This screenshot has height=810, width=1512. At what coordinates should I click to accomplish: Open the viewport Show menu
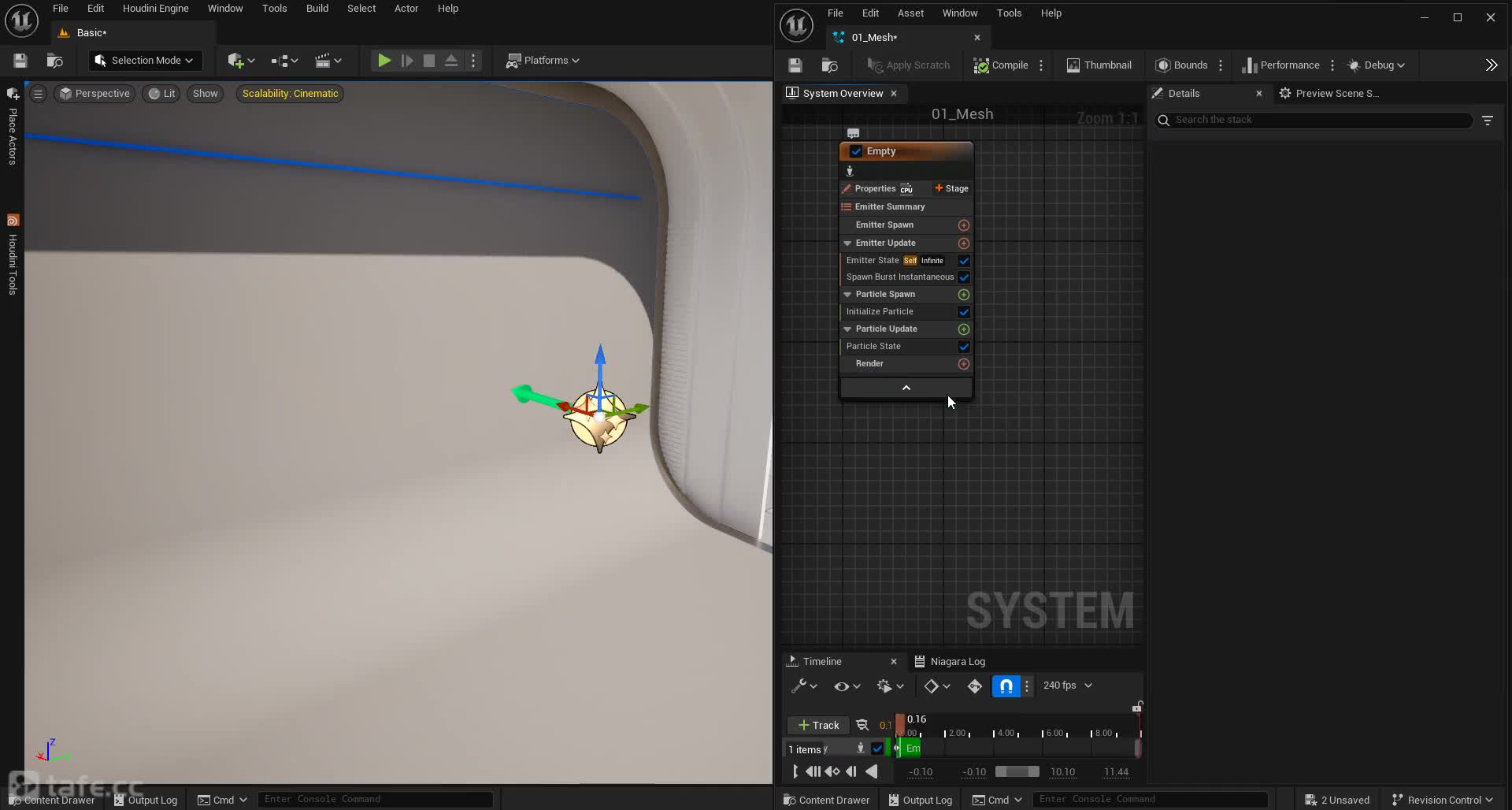pos(205,94)
